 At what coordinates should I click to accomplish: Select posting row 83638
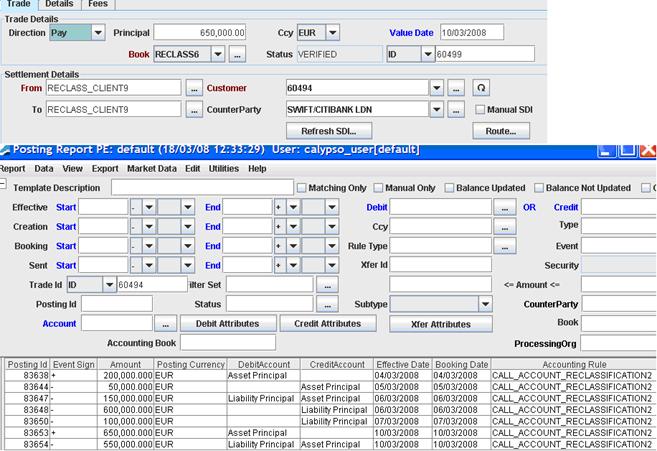coord(329,376)
